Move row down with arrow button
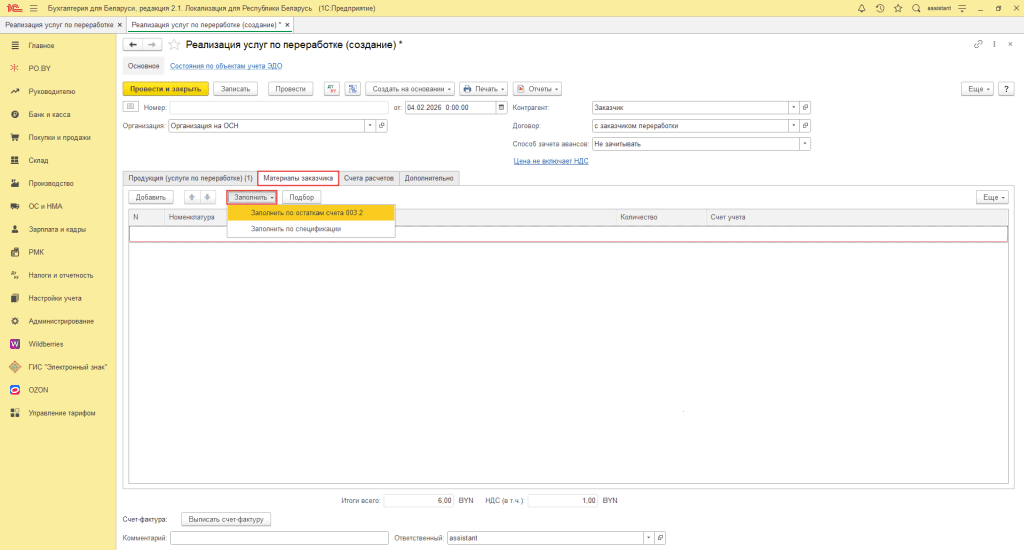The width and height of the screenshot is (1024, 550). pyautogui.click(x=208, y=198)
